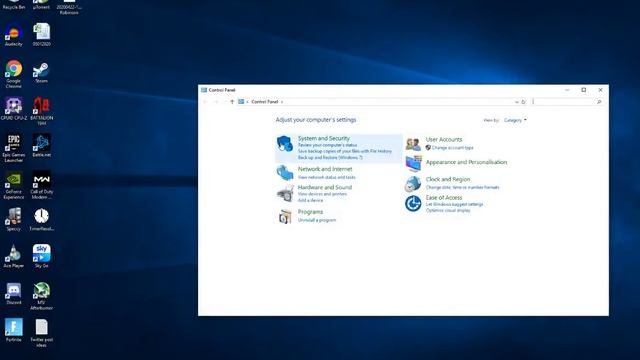This screenshot has height=360, width=640.
Task: Click the search magnifier in Control Panel
Action: pos(599,102)
